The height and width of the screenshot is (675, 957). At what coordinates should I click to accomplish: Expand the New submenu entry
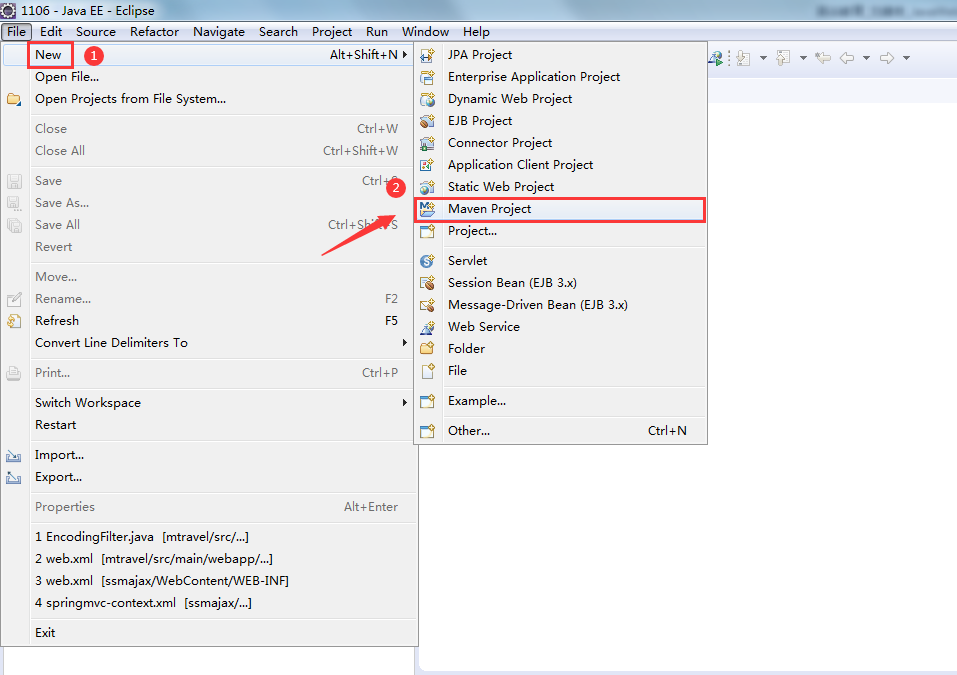[x=208, y=55]
